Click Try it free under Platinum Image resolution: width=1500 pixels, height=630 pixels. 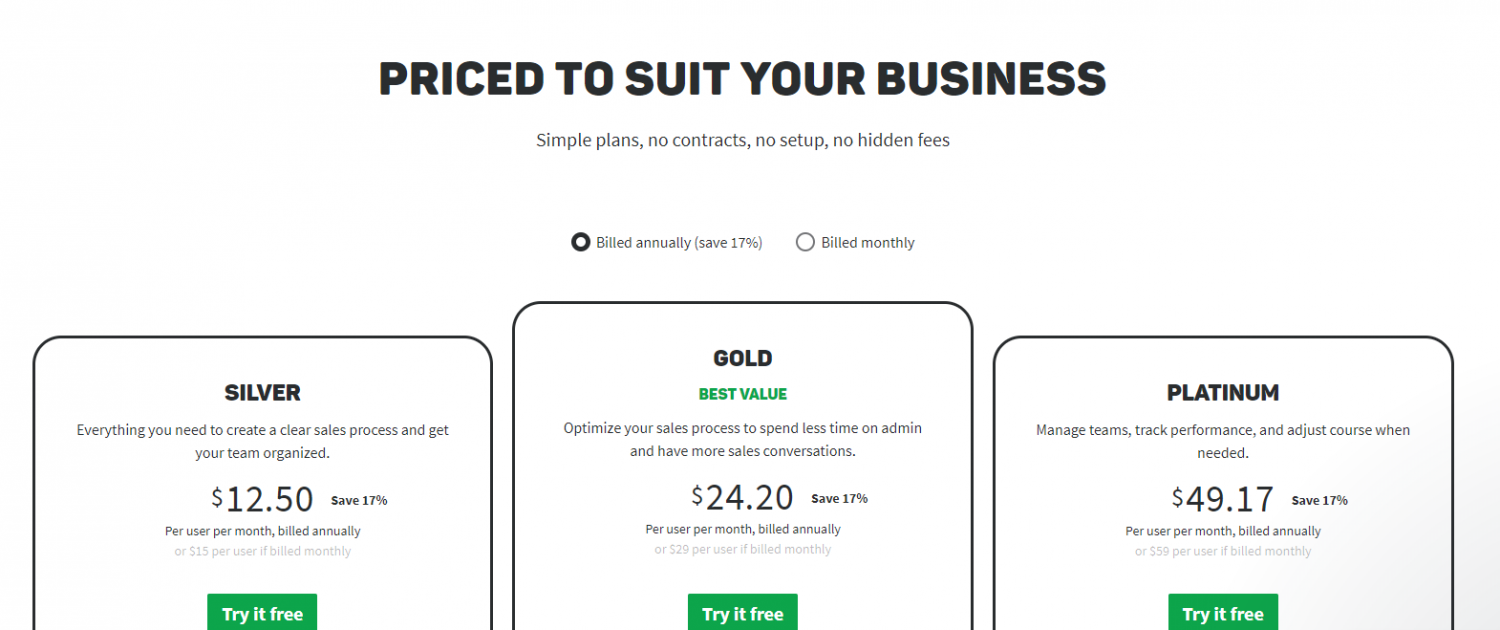[1223, 613]
